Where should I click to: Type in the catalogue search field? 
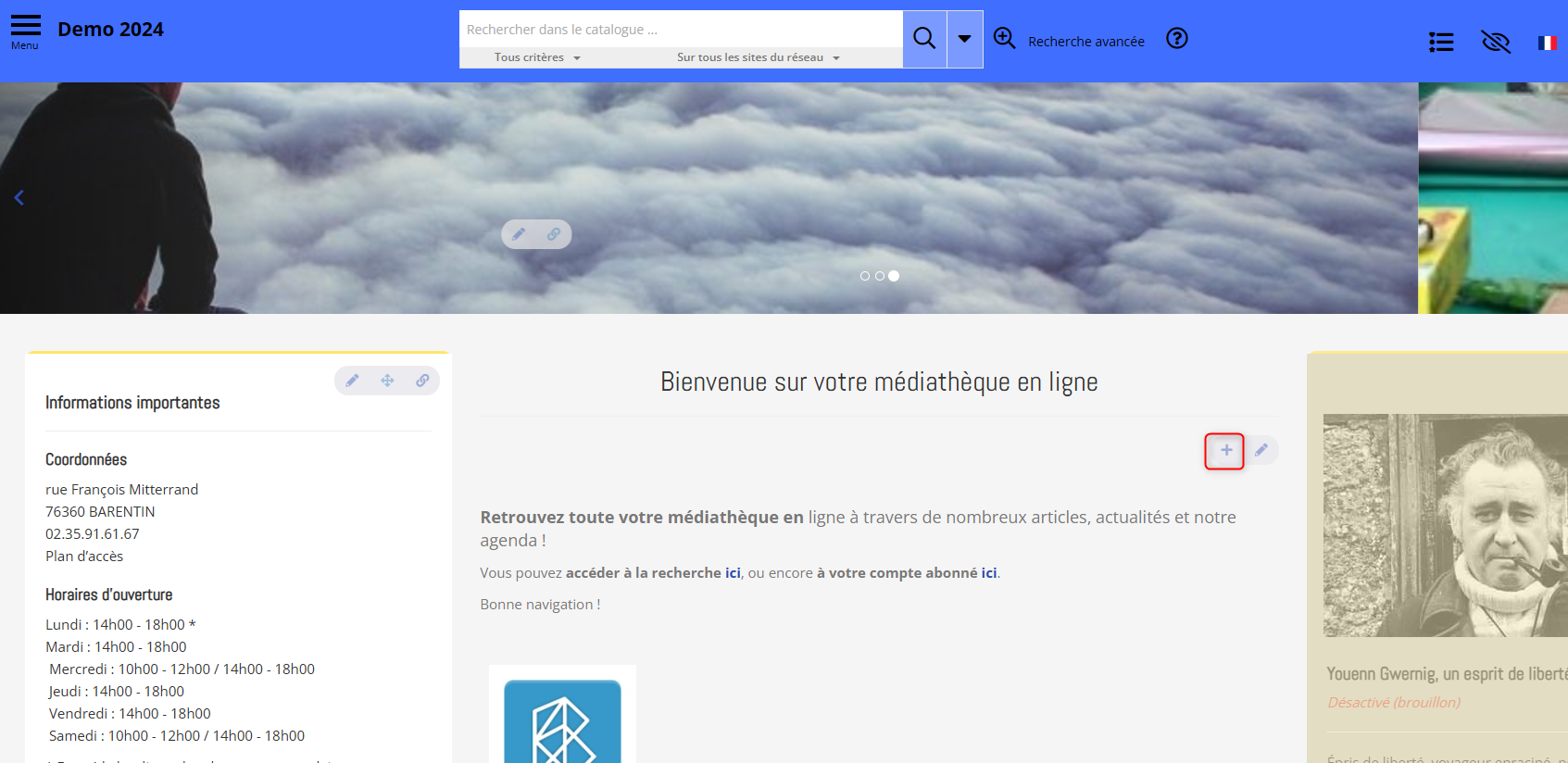pyautogui.click(x=681, y=30)
